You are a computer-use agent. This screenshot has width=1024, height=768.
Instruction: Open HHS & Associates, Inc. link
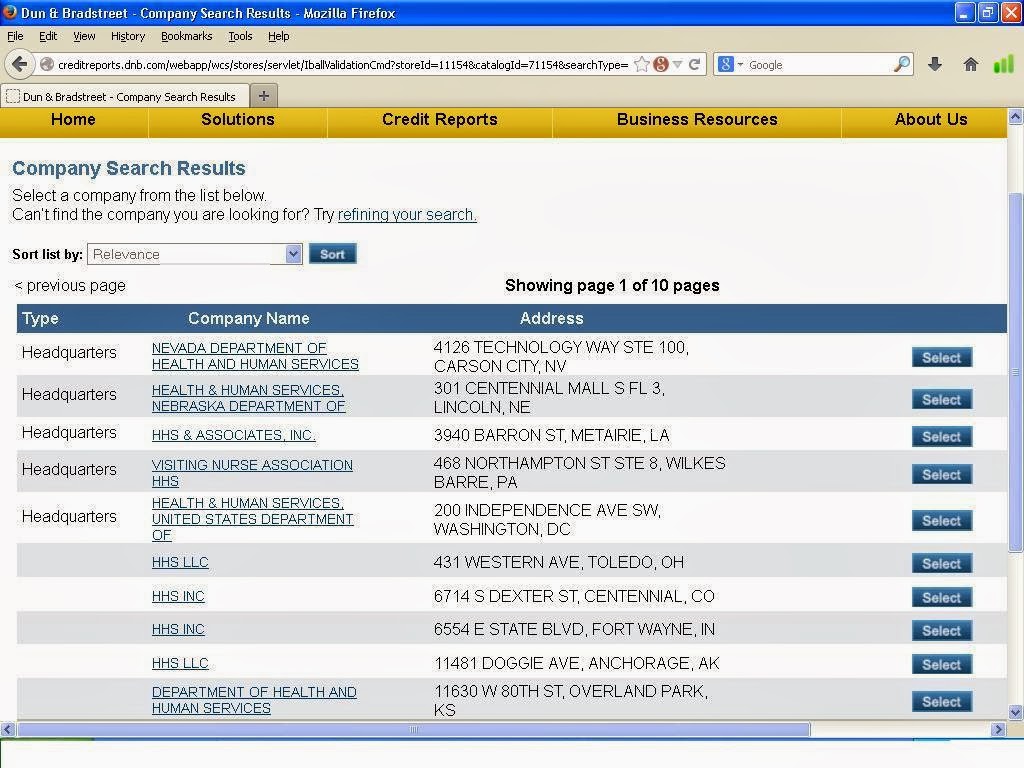233,435
